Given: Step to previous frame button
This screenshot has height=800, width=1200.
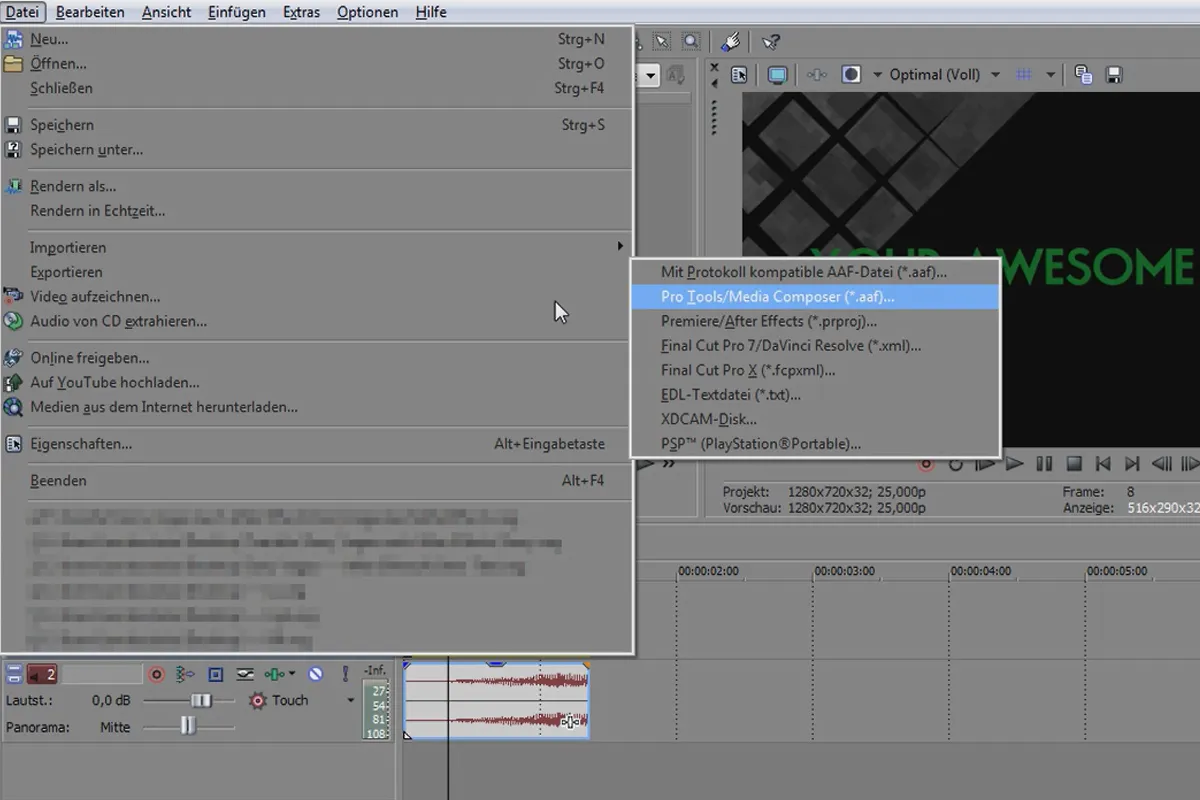Looking at the screenshot, I should pos(1161,464).
